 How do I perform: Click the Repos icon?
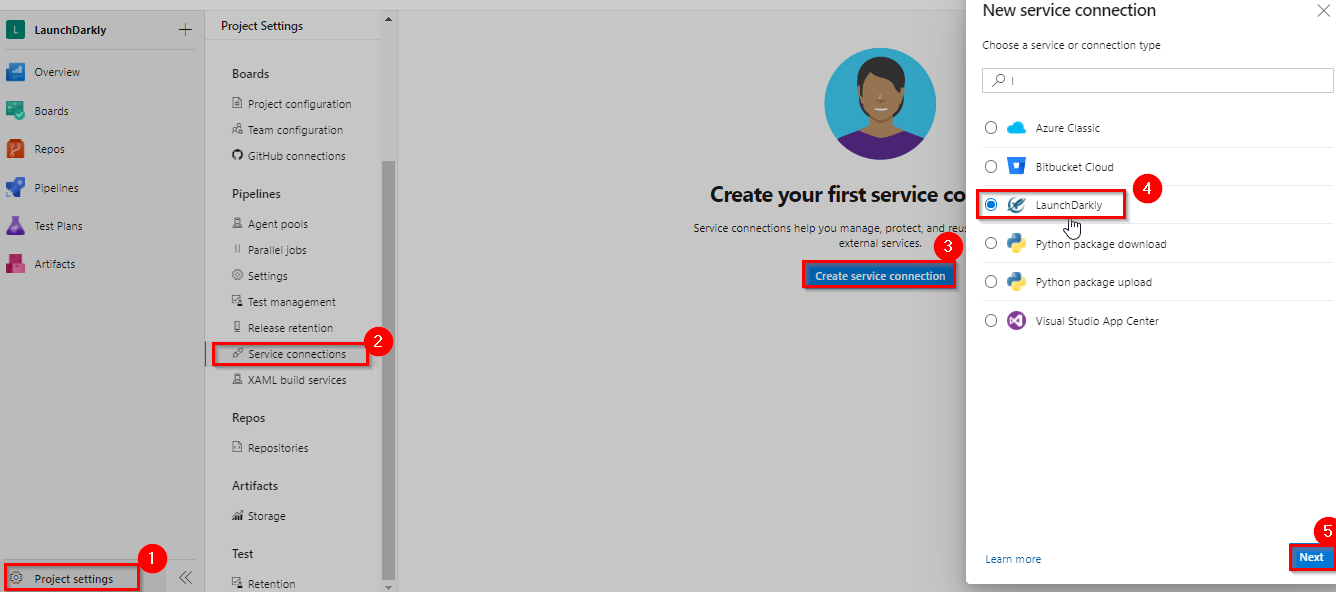15,149
